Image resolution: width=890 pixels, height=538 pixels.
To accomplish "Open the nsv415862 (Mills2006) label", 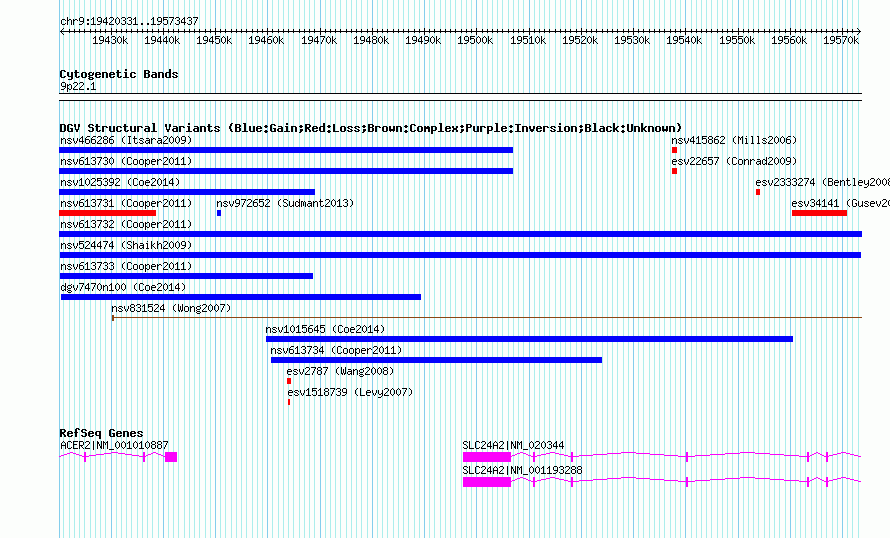I will pyautogui.click(x=734, y=140).
